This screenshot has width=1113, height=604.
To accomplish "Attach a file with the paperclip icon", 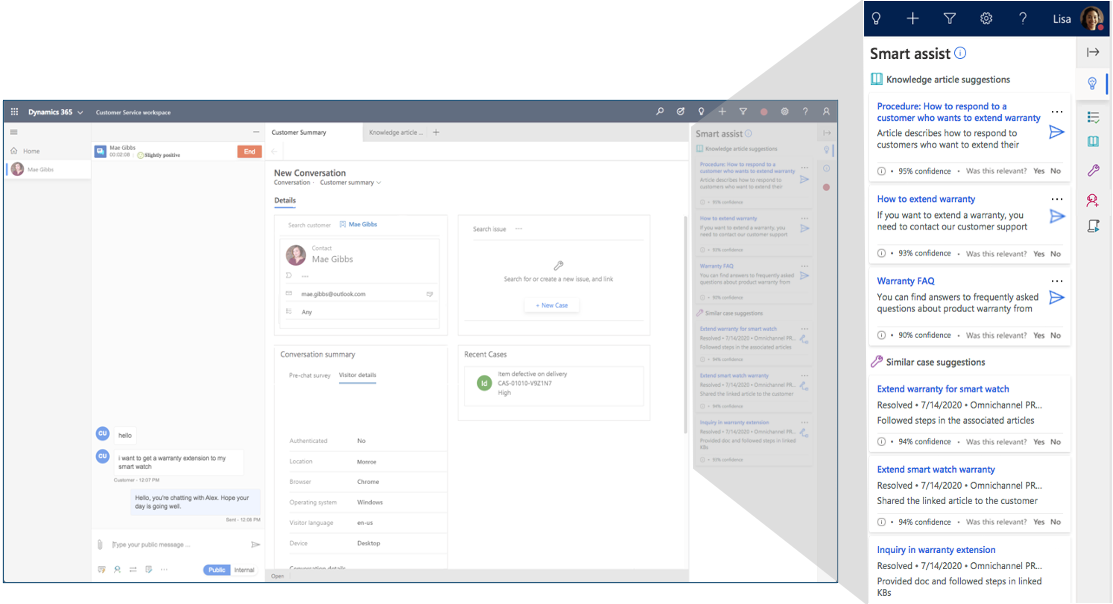I will [100, 544].
